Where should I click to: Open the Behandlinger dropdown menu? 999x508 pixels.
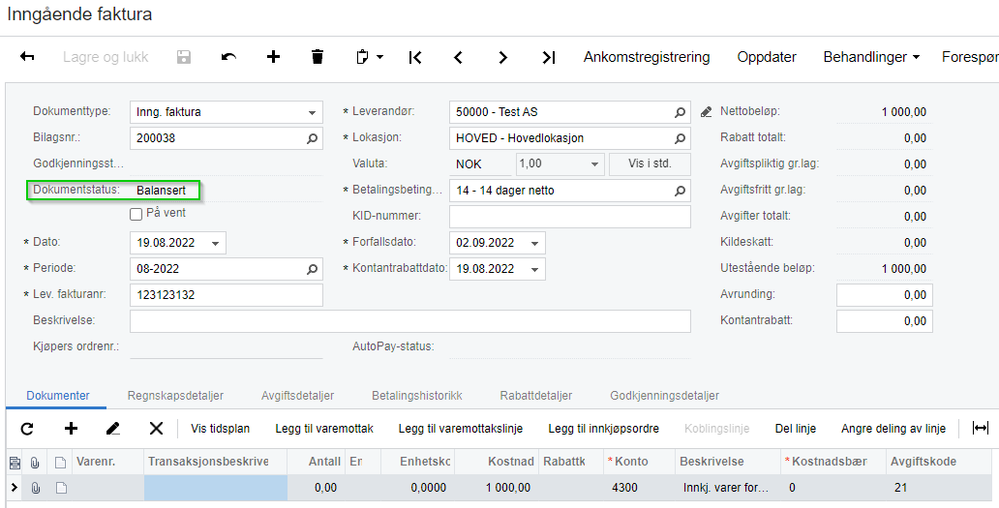(x=872, y=57)
